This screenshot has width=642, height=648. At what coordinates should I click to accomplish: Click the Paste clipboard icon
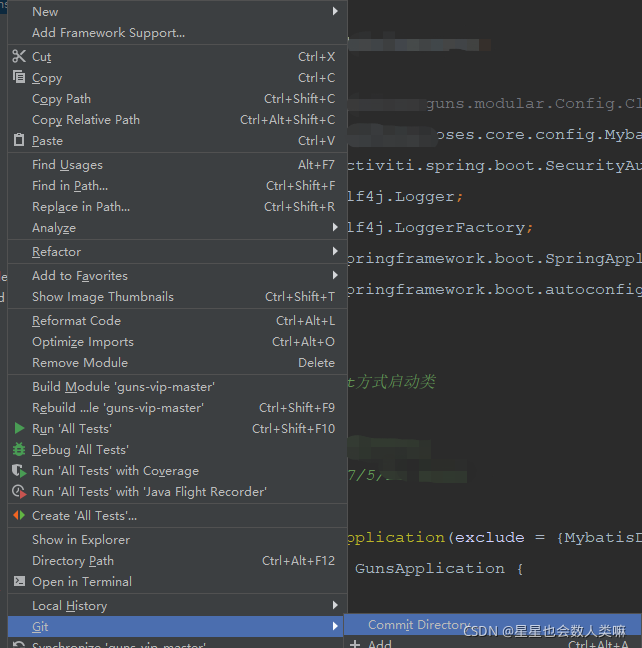tap(19, 140)
